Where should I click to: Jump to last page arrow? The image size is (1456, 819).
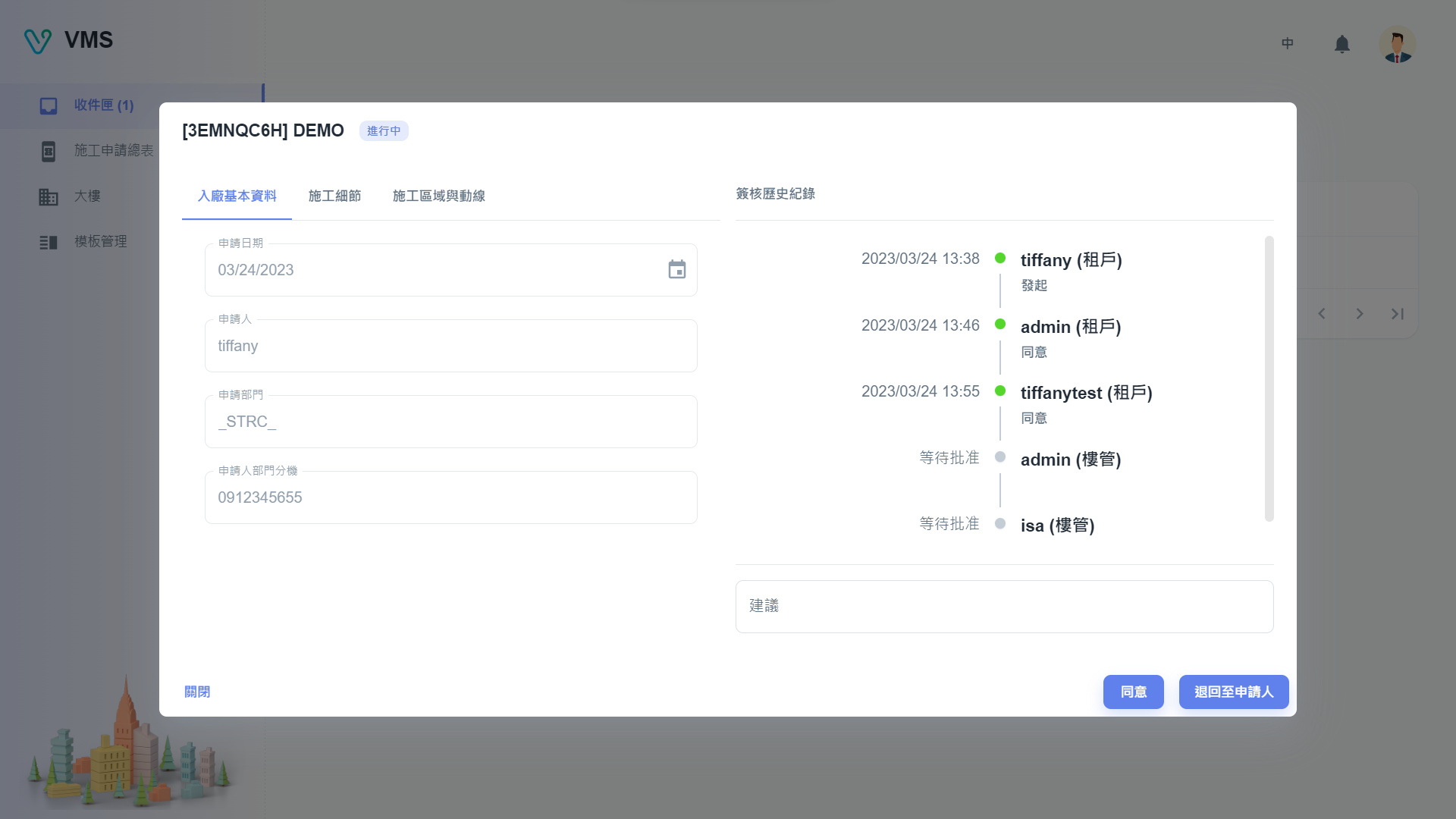click(x=1397, y=314)
